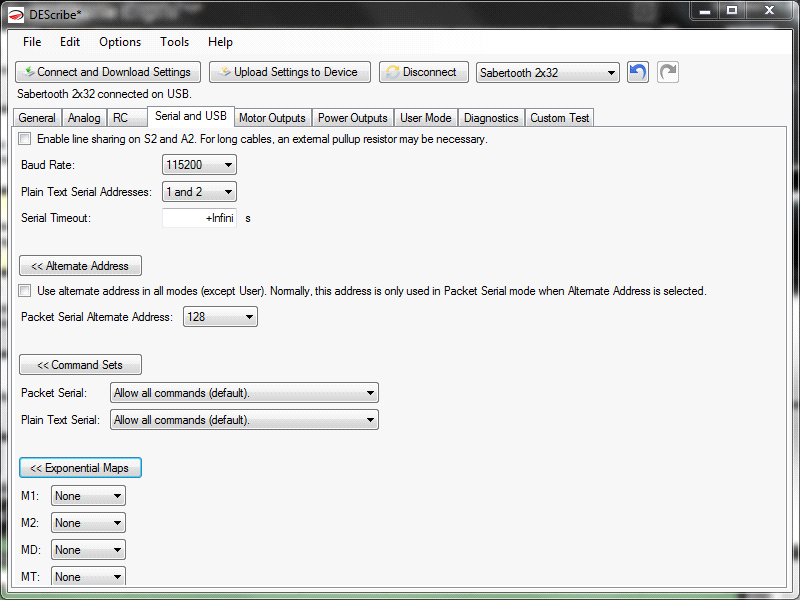The width and height of the screenshot is (800, 600).
Task: Collapse the Command Sets section
Action: pyautogui.click(x=81, y=365)
